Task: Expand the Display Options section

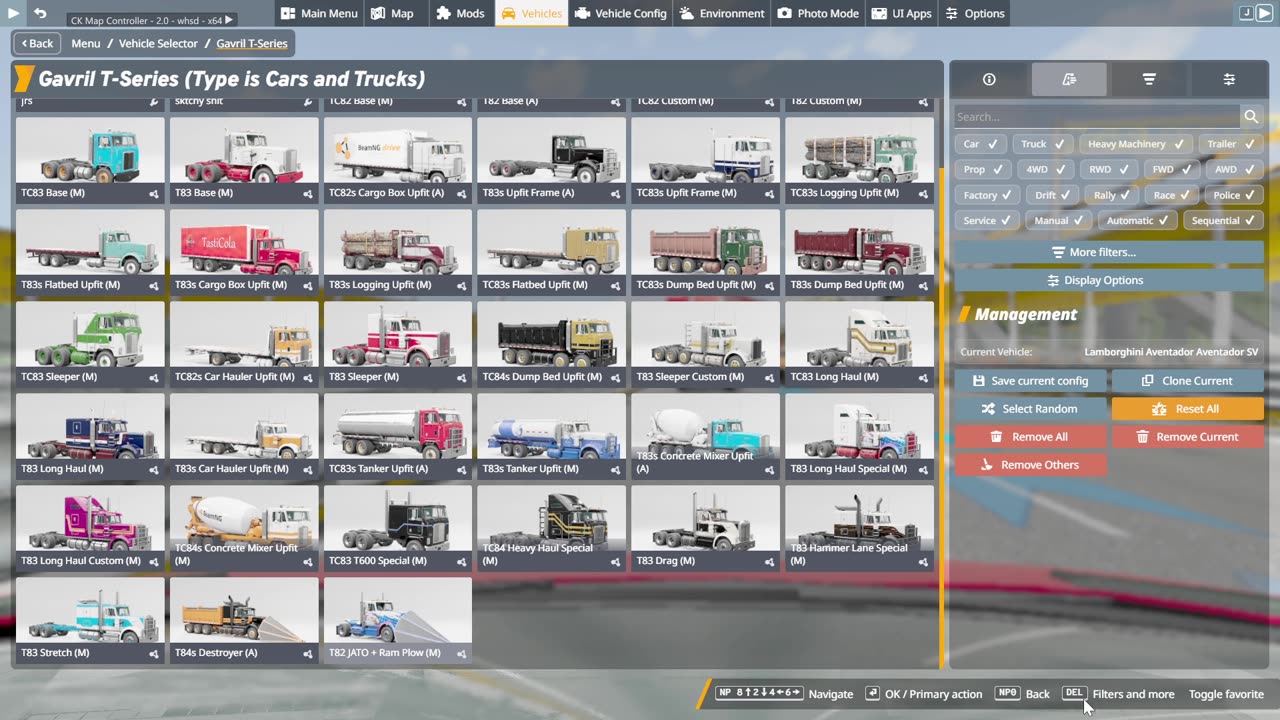Action: [x=1109, y=280]
